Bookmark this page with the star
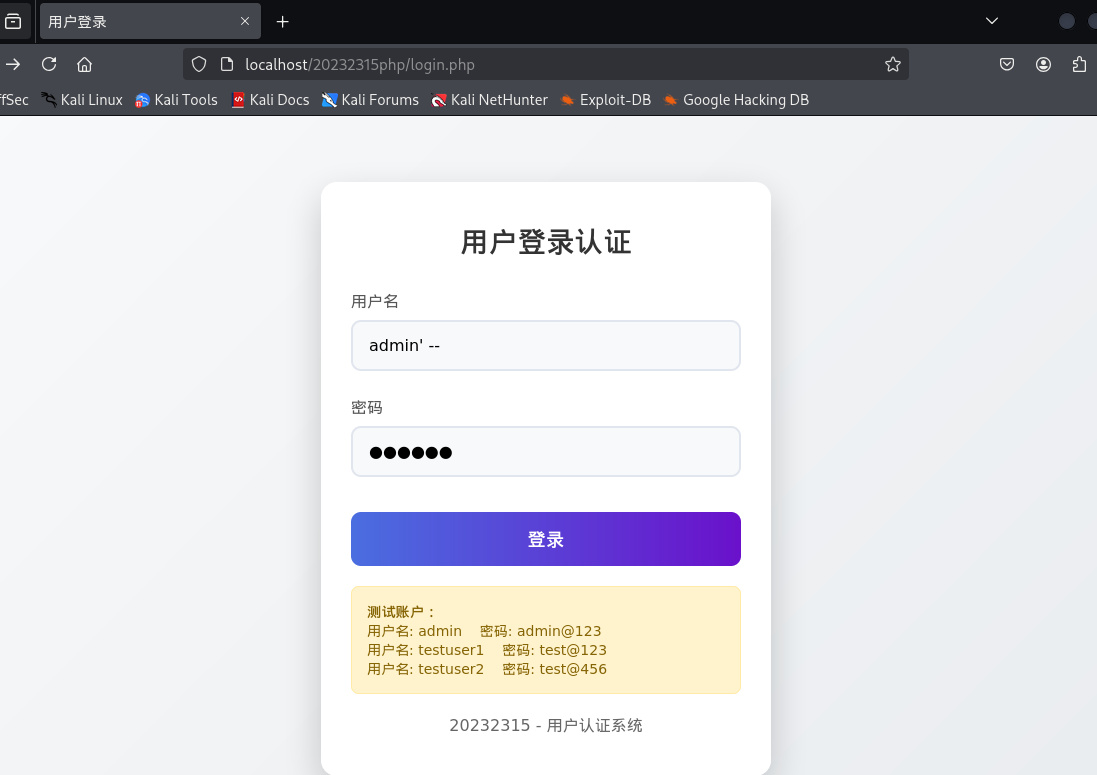Viewport: 1097px width, 775px height. [893, 64]
